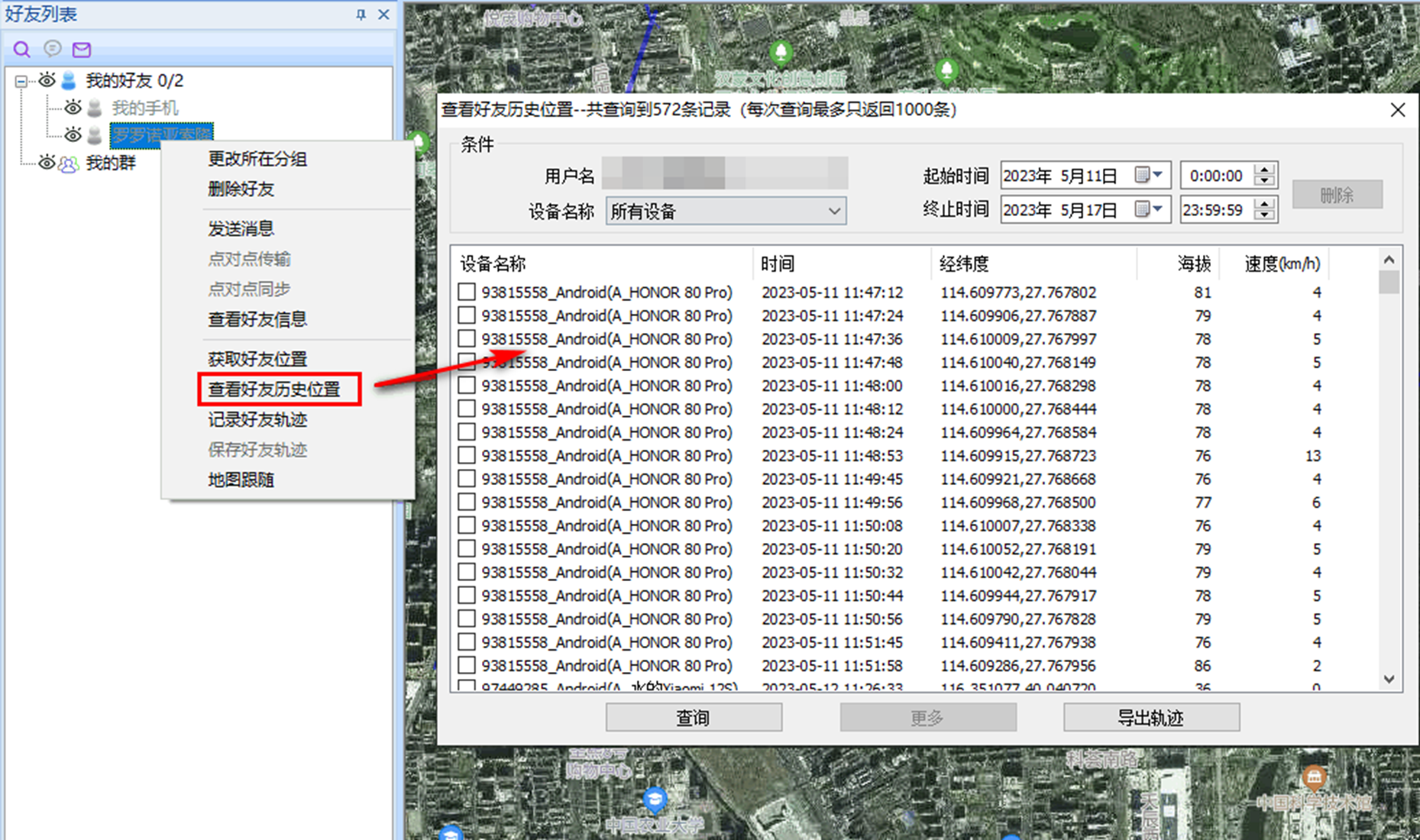Click the 我的好友 blue user icon
Viewport: 1420px width, 840px height.
coord(69,81)
